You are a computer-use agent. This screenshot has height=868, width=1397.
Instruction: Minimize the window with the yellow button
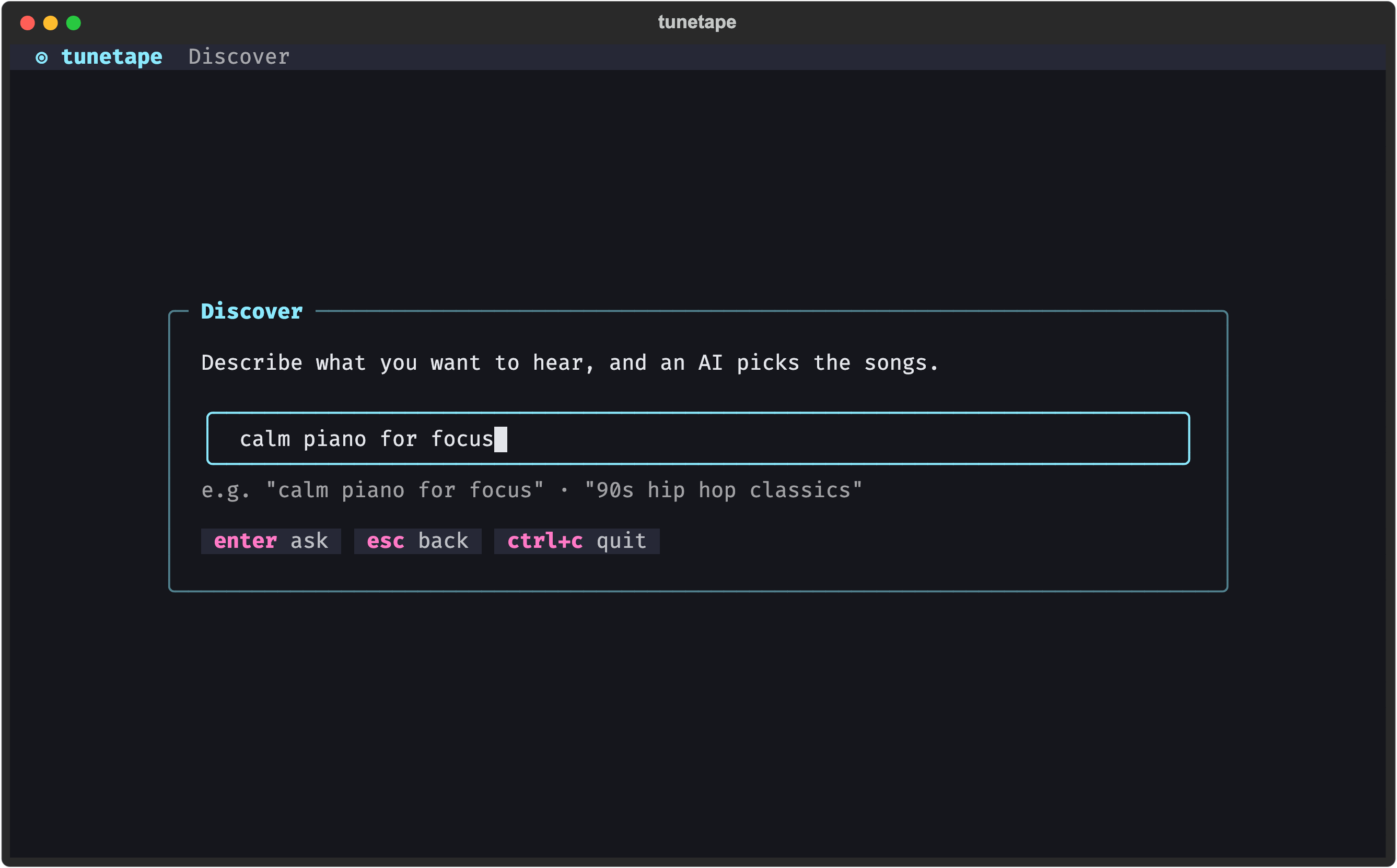(x=51, y=23)
